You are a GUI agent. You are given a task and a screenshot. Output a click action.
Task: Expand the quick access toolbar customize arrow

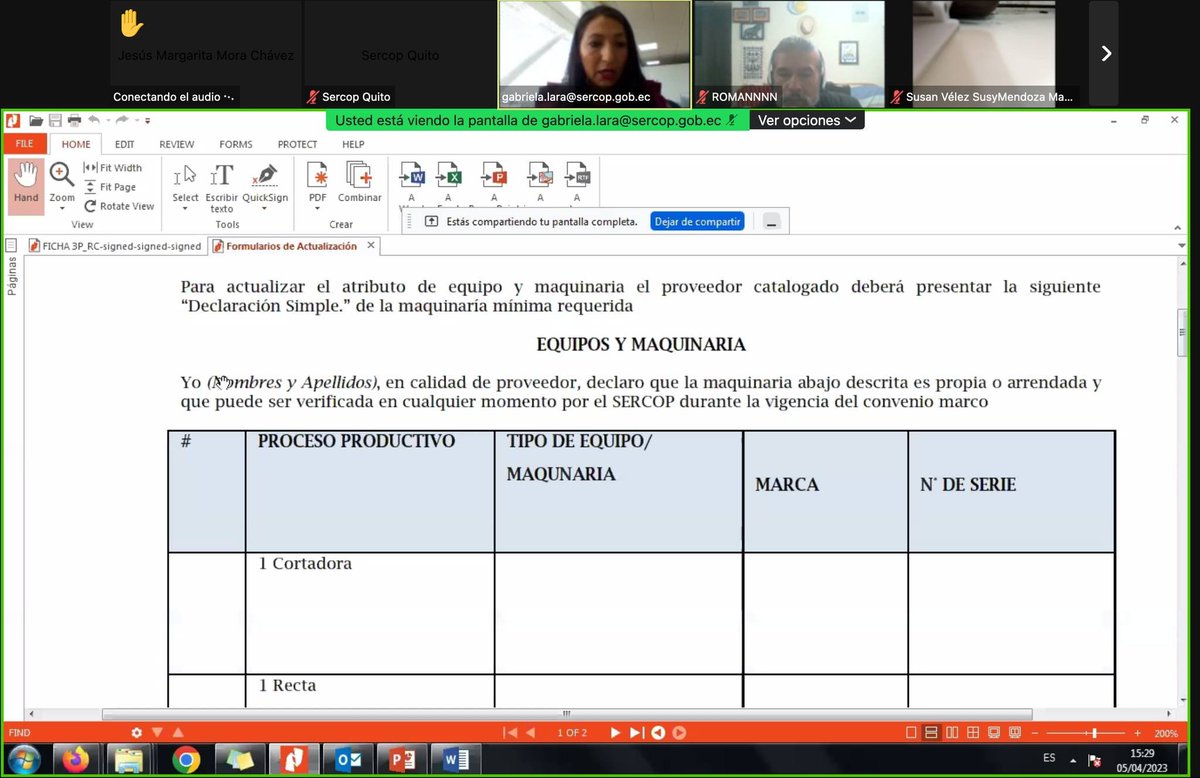[x=148, y=121]
